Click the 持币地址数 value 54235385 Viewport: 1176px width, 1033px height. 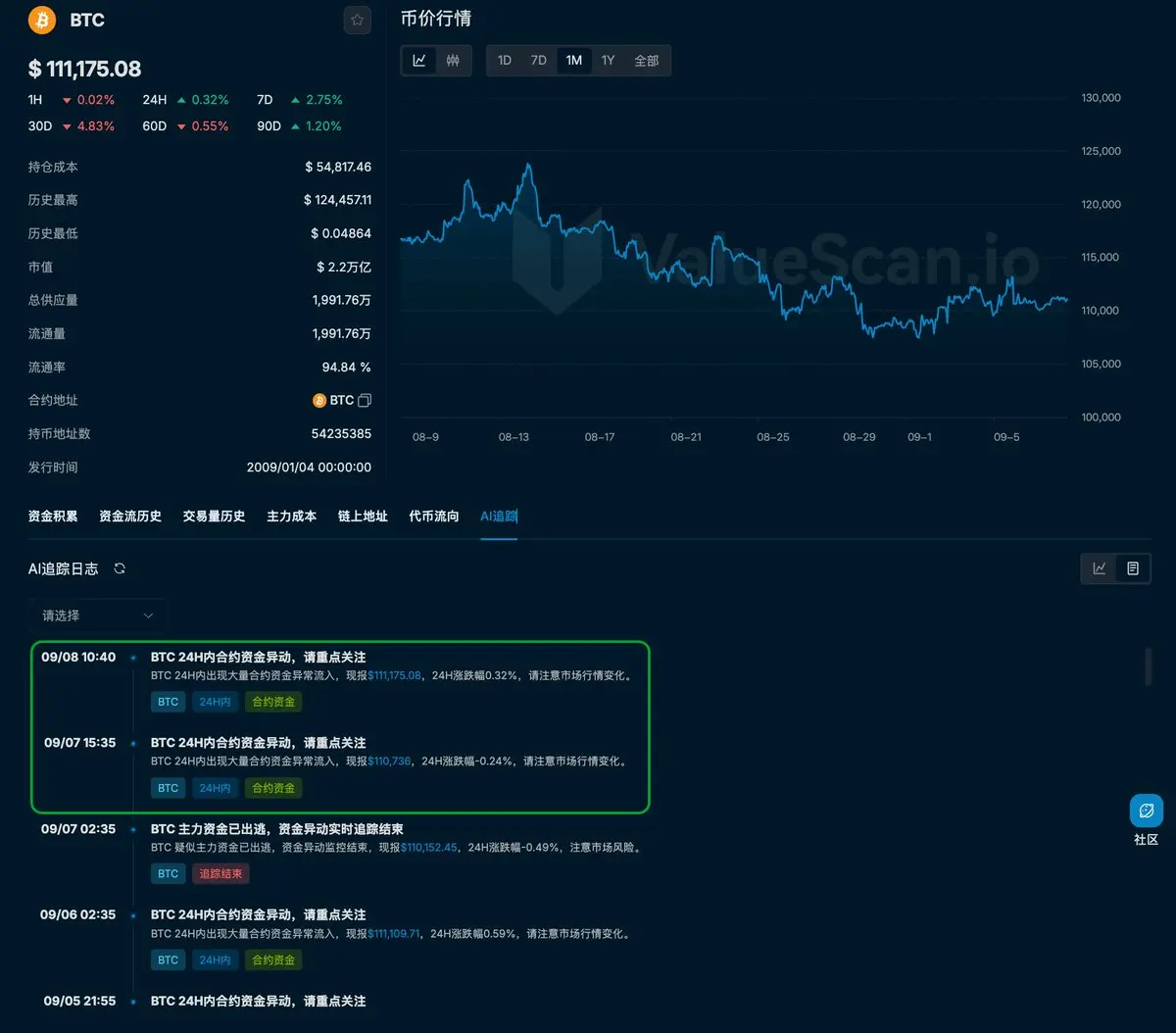click(x=341, y=433)
